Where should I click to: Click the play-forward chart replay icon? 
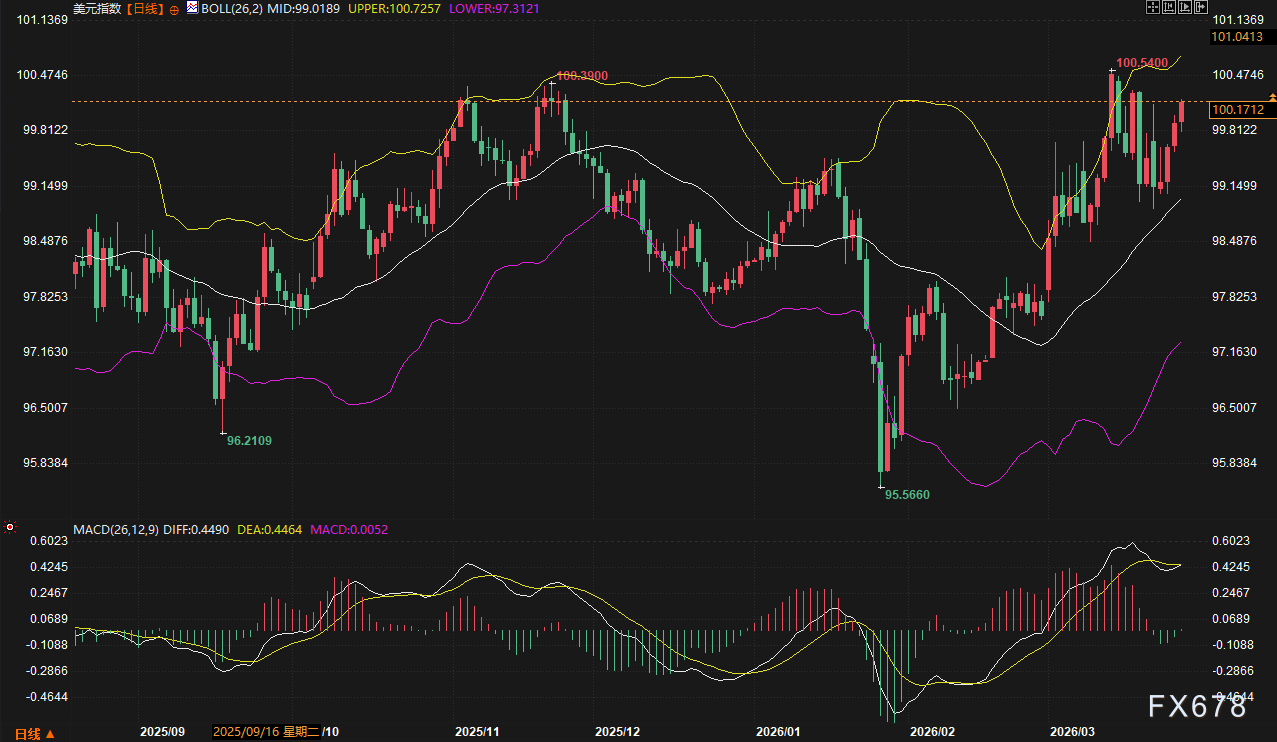1185,7
